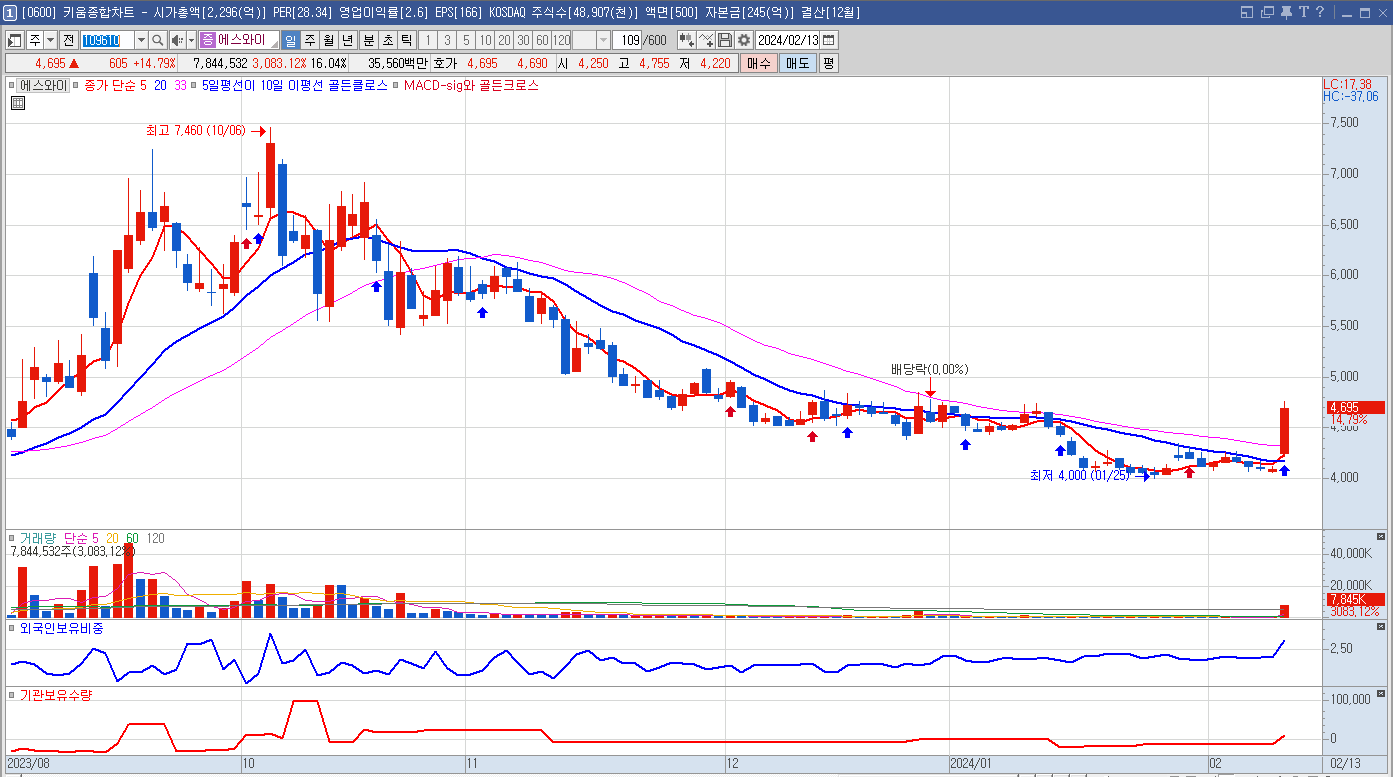Open the interval value dropdown arrow

pyautogui.click(x=603, y=40)
